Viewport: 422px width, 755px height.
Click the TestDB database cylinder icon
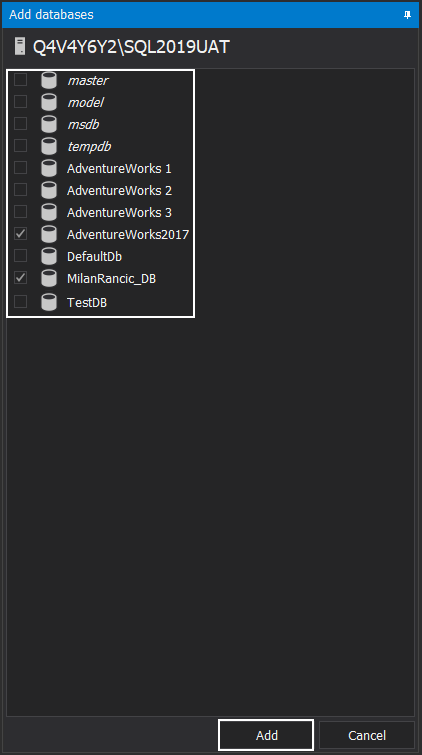49,302
